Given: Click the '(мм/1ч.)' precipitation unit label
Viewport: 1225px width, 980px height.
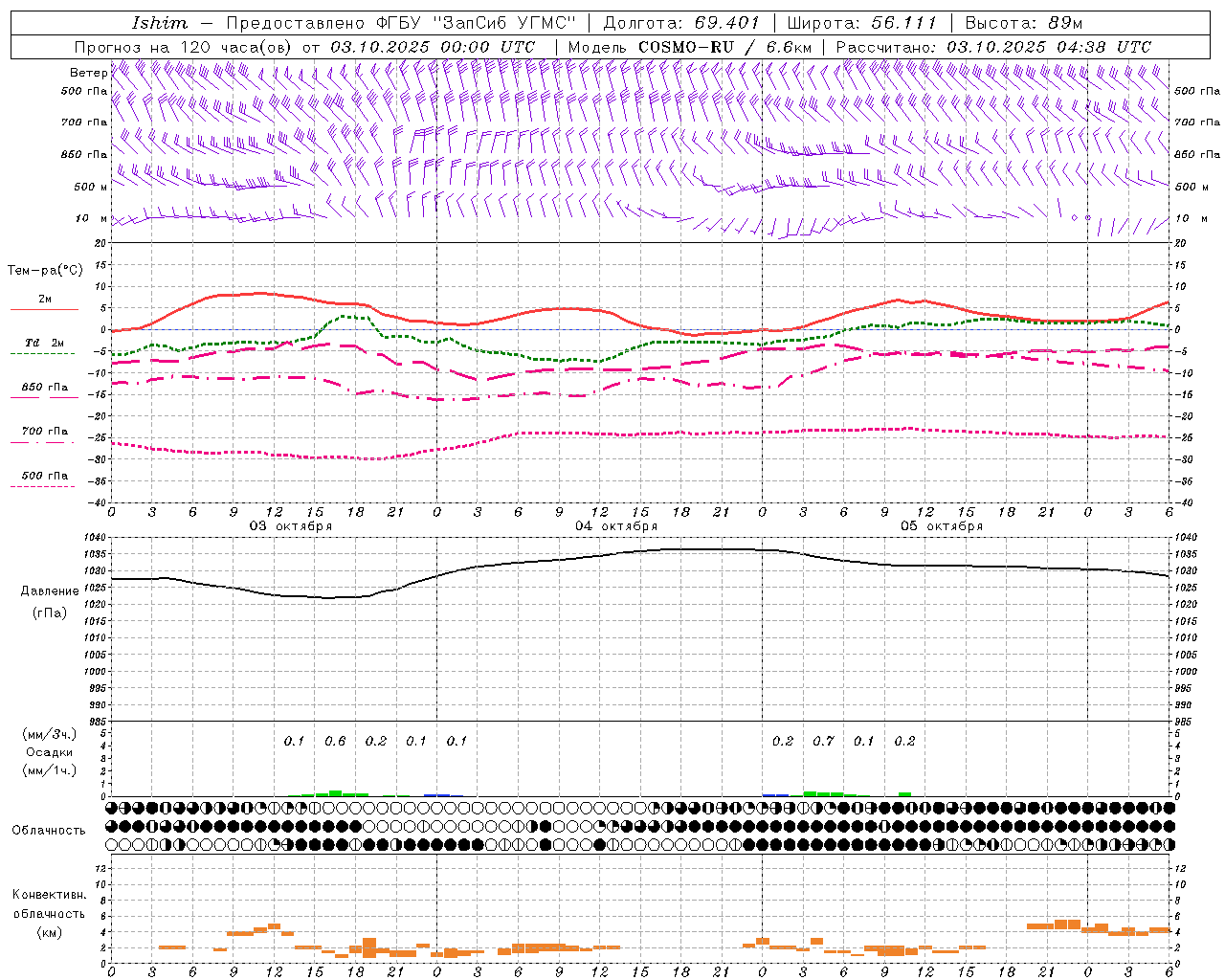Looking at the screenshot, I should pyautogui.click(x=49, y=770).
